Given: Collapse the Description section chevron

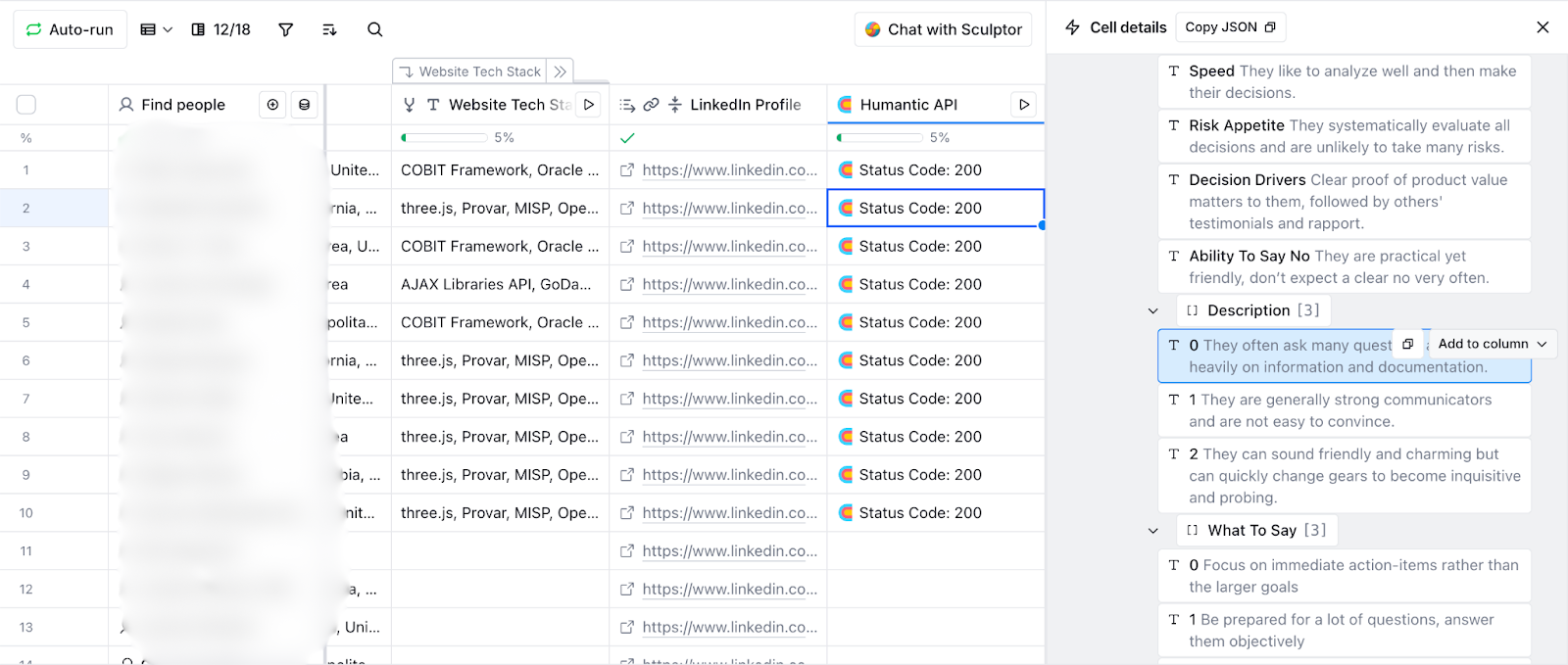Looking at the screenshot, I should pos(1153,310).
